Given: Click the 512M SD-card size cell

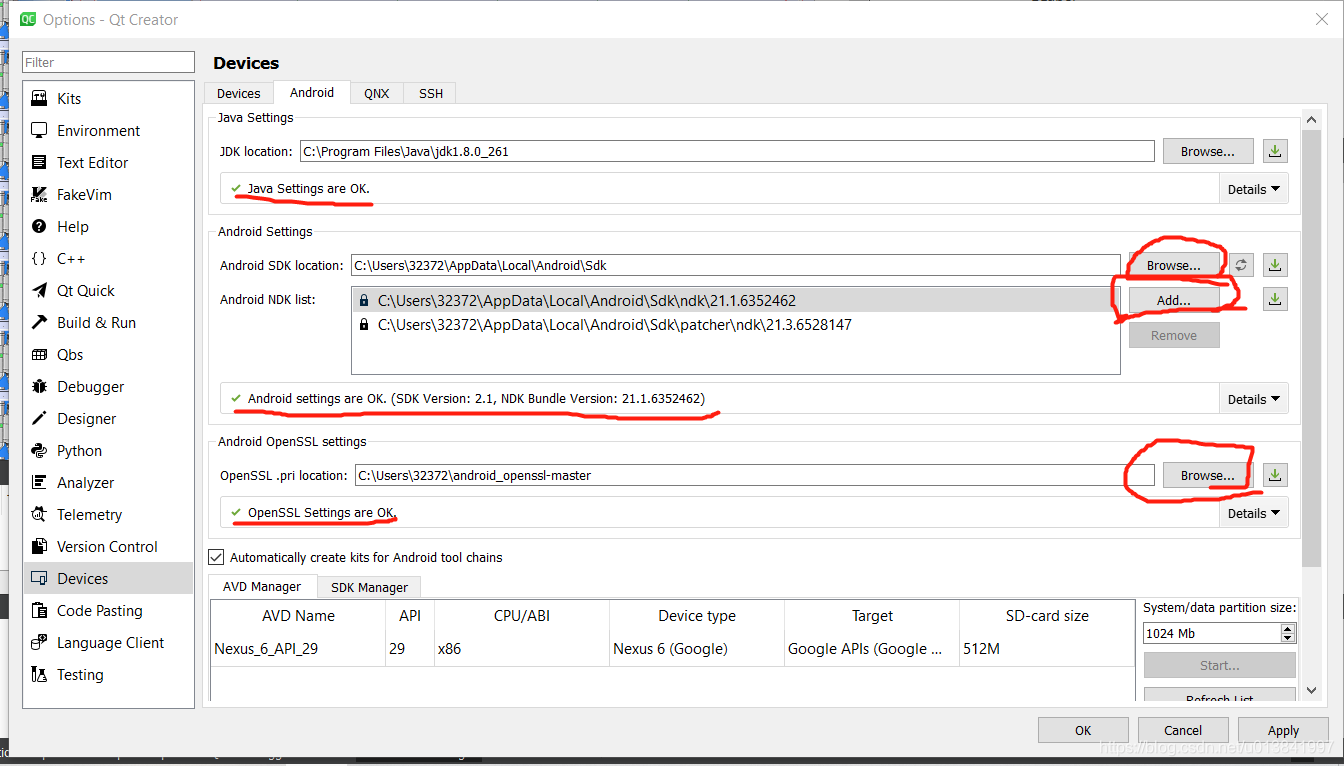Looking at the screenshot, I should [x=1047, y=649].
